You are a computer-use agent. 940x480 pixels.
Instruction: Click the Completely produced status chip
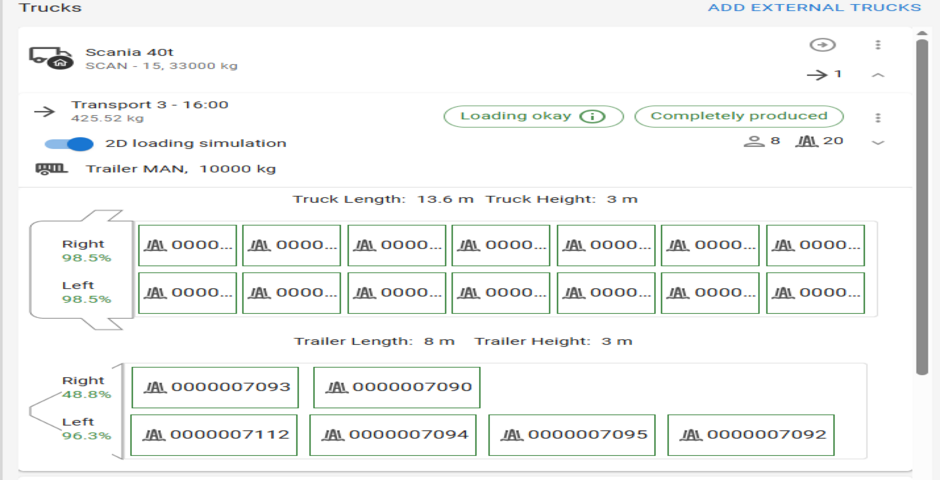click(x=739, y=116)
